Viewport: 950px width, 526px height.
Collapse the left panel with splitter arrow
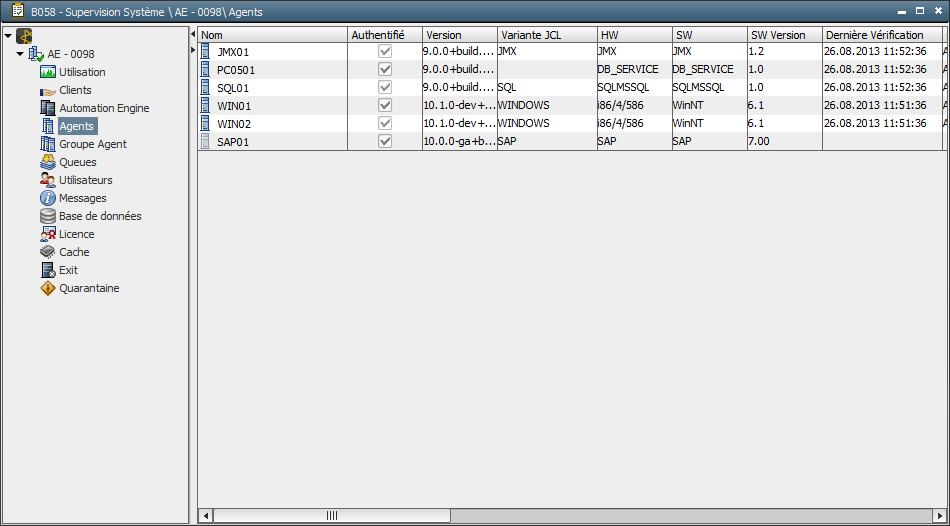click(x=193, y=35)
